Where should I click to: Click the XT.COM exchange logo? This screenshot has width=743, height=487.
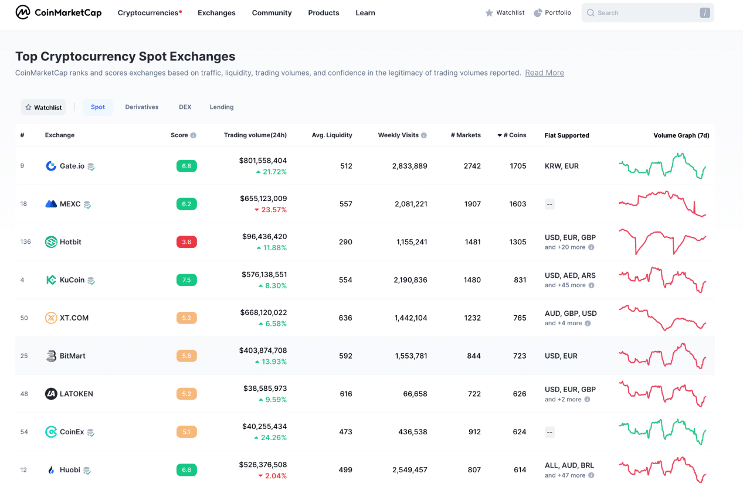(51, 318)
